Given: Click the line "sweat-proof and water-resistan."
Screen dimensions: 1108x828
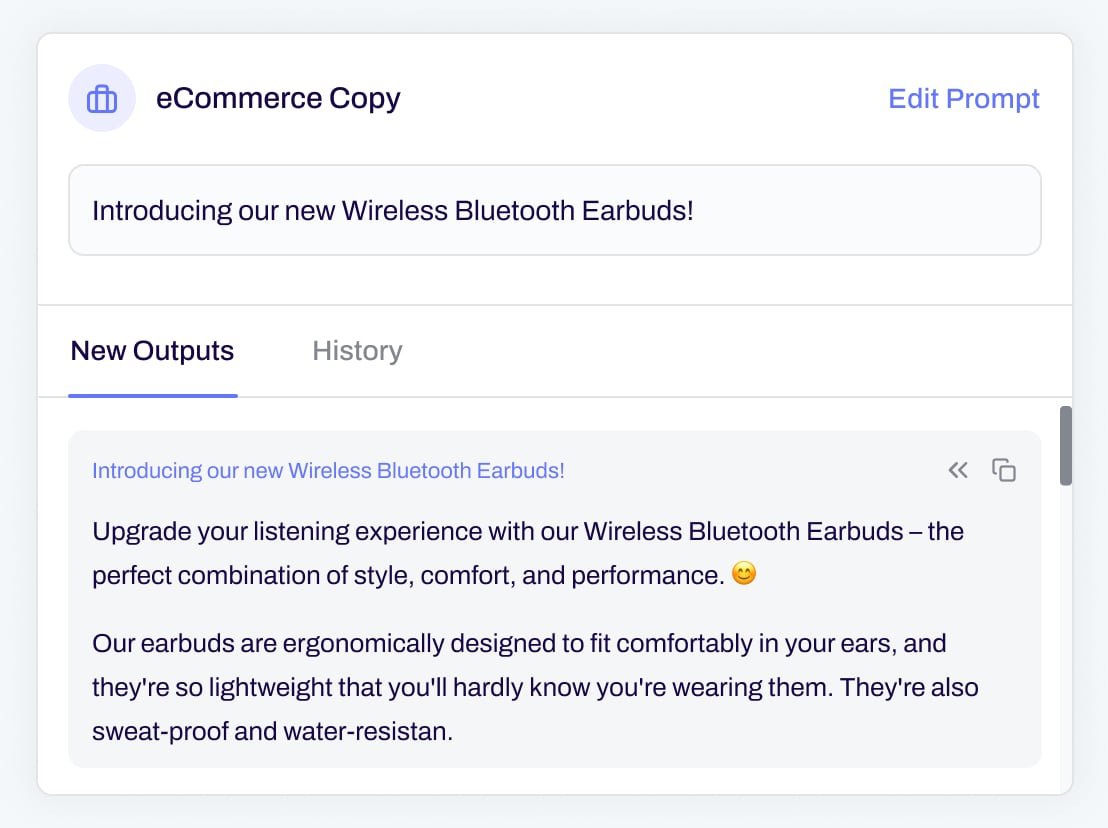Looking at the screenshot, I should 273,732.
